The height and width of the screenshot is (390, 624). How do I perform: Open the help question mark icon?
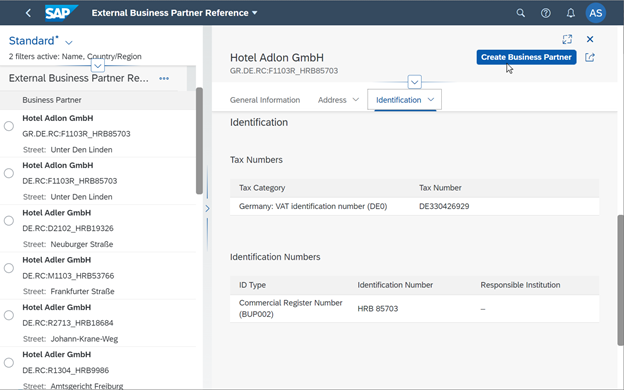pos(546,13)
